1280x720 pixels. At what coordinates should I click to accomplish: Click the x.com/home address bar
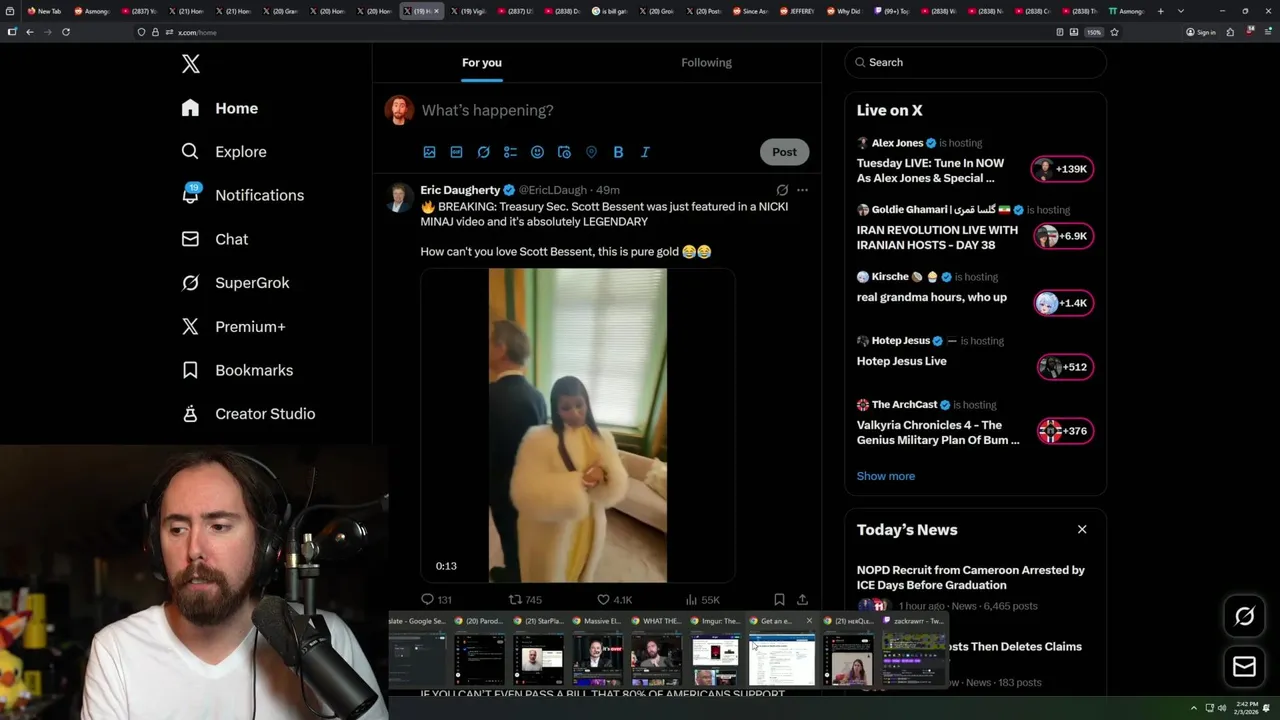(x=590, y=32)
